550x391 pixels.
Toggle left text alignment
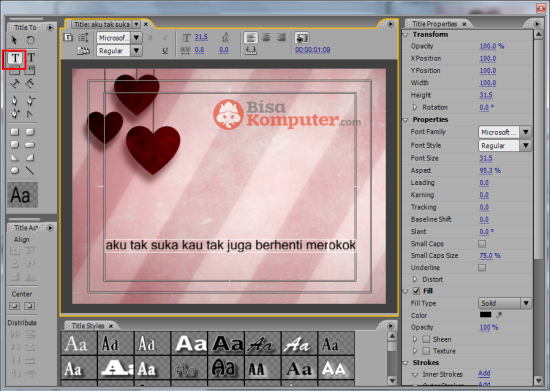(x=251, y=38)
